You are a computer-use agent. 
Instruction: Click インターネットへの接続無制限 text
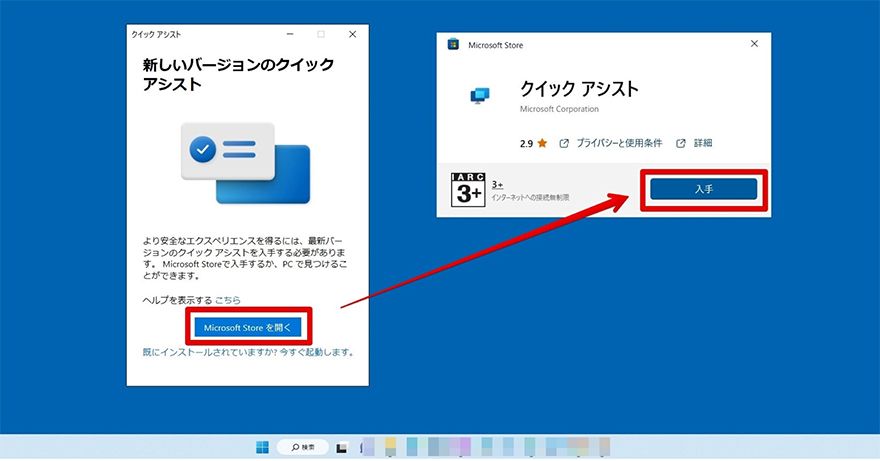[x=530, y=198]
